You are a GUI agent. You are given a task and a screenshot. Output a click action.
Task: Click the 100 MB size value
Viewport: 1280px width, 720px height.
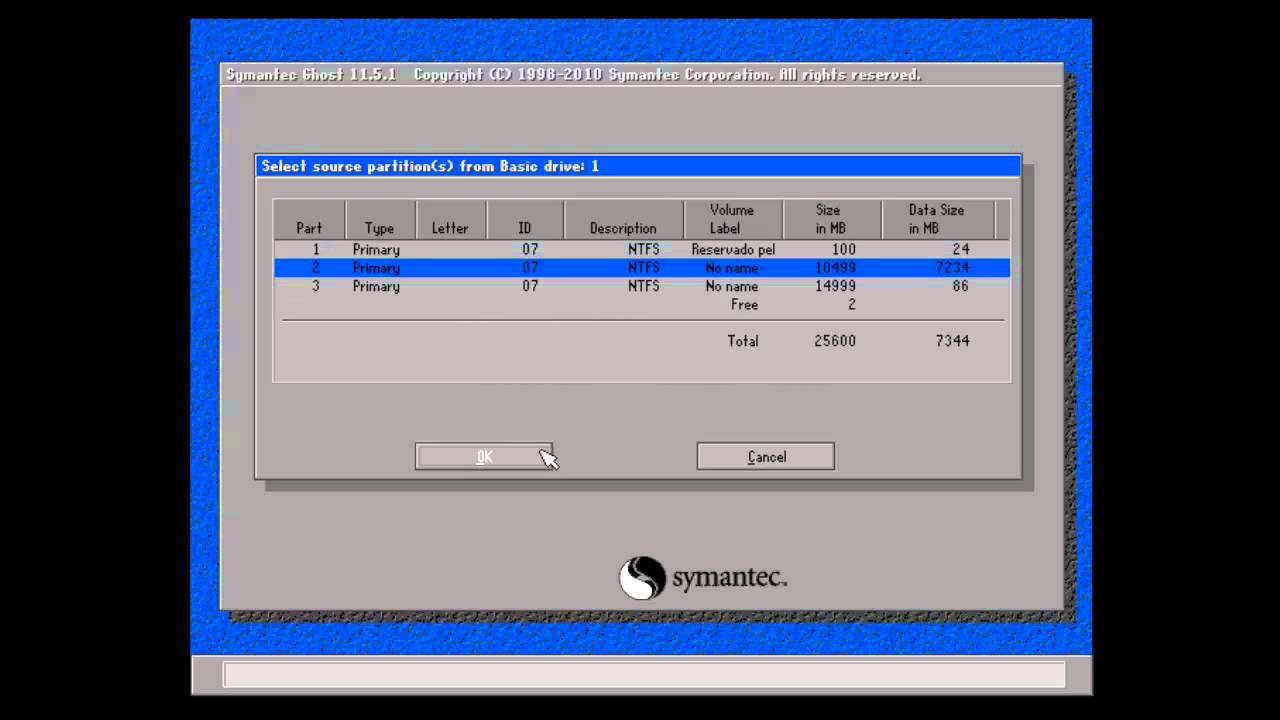[844, 249]
